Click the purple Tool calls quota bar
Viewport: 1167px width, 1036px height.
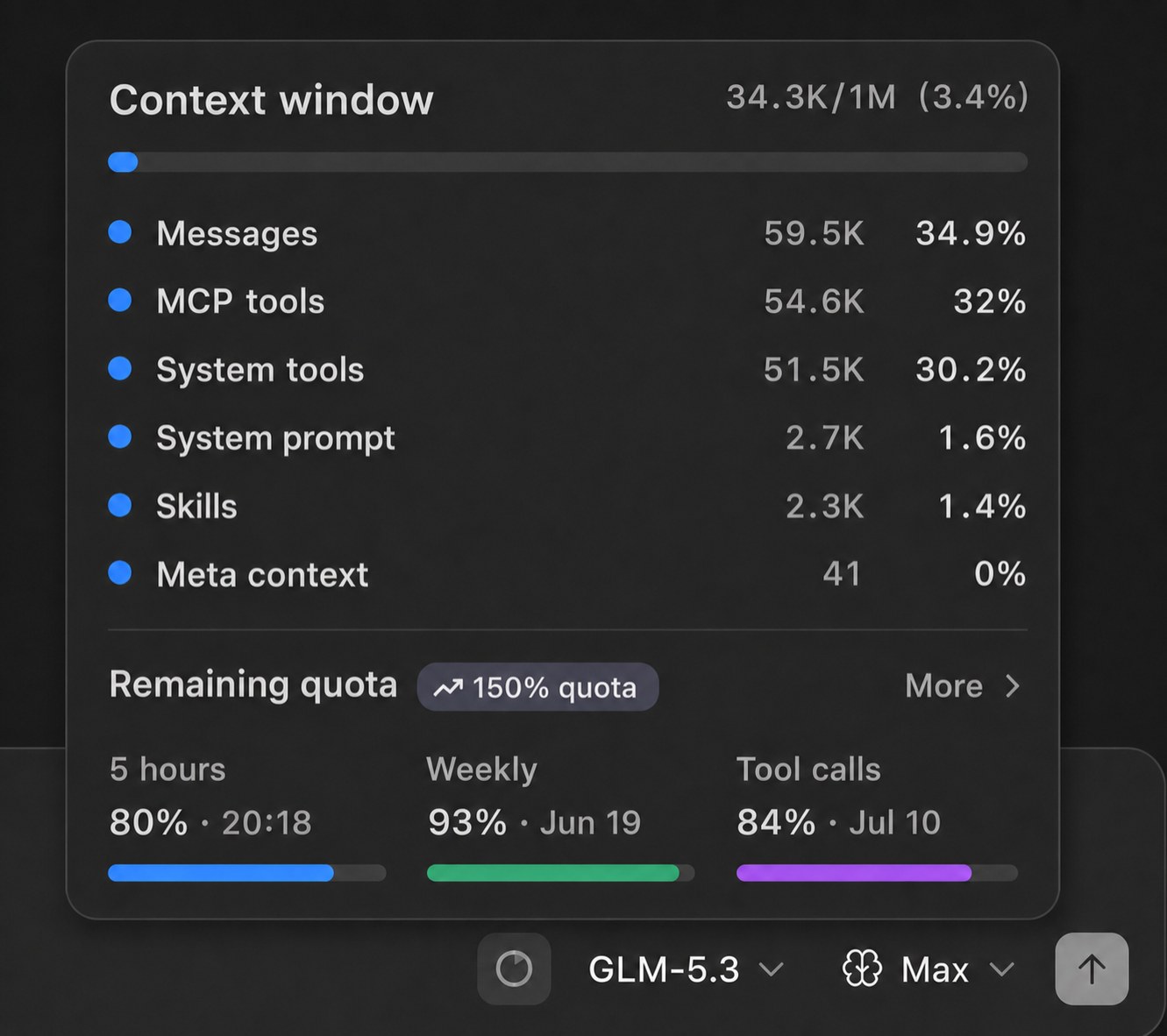(x=877, y=873)
